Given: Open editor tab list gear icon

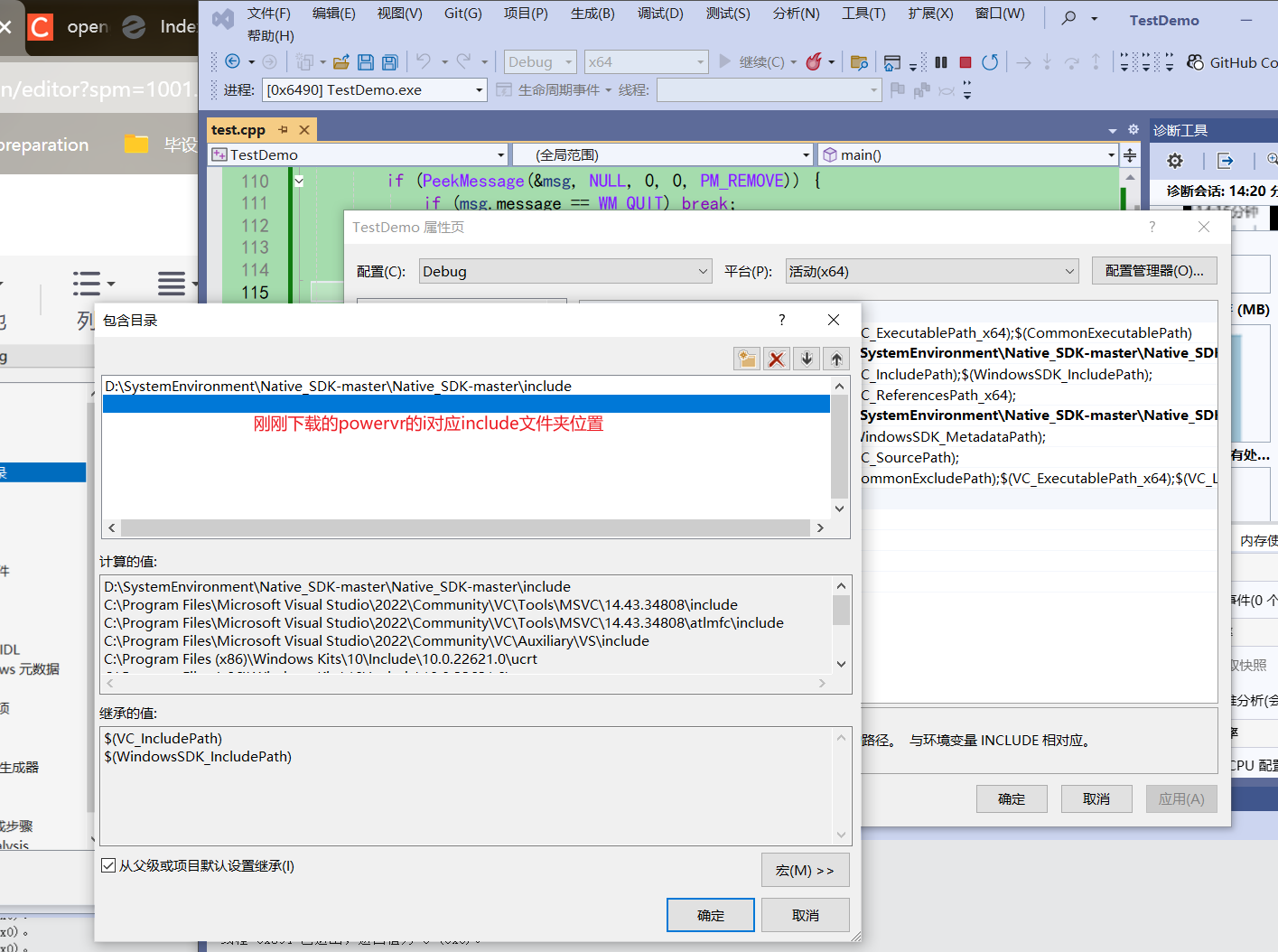Looking at the screenshot, I should point(1133,129).
